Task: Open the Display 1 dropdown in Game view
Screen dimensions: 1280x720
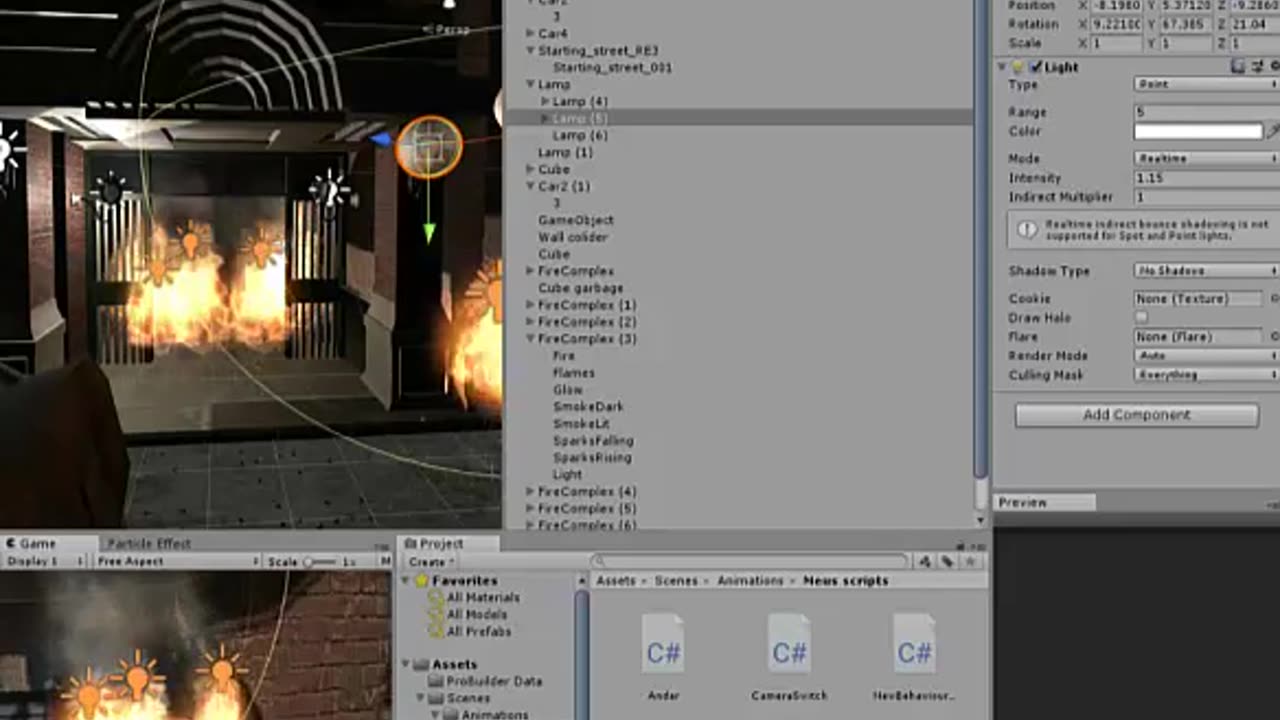Action: click(46, 562)
